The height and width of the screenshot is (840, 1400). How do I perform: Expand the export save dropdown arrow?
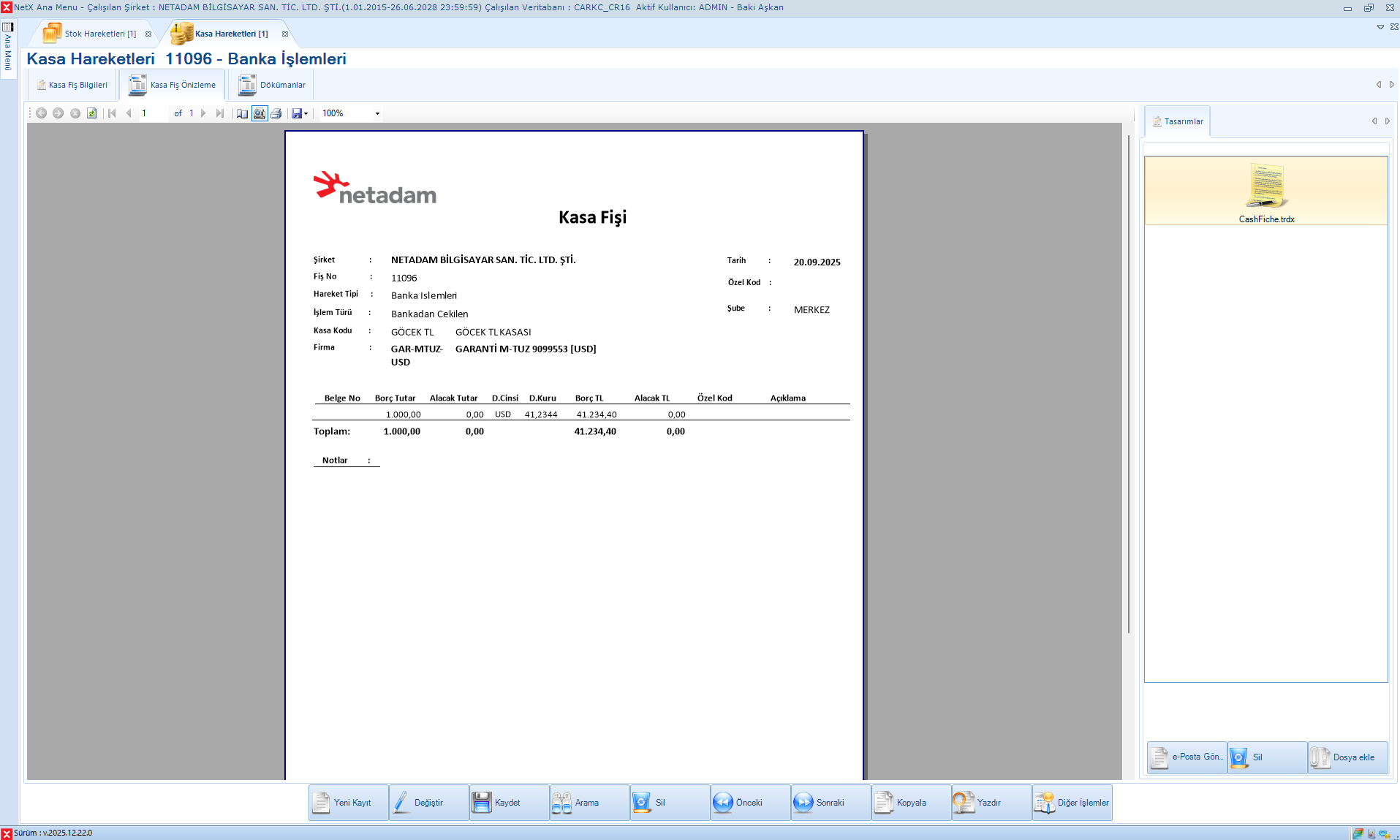pos(306,113)
